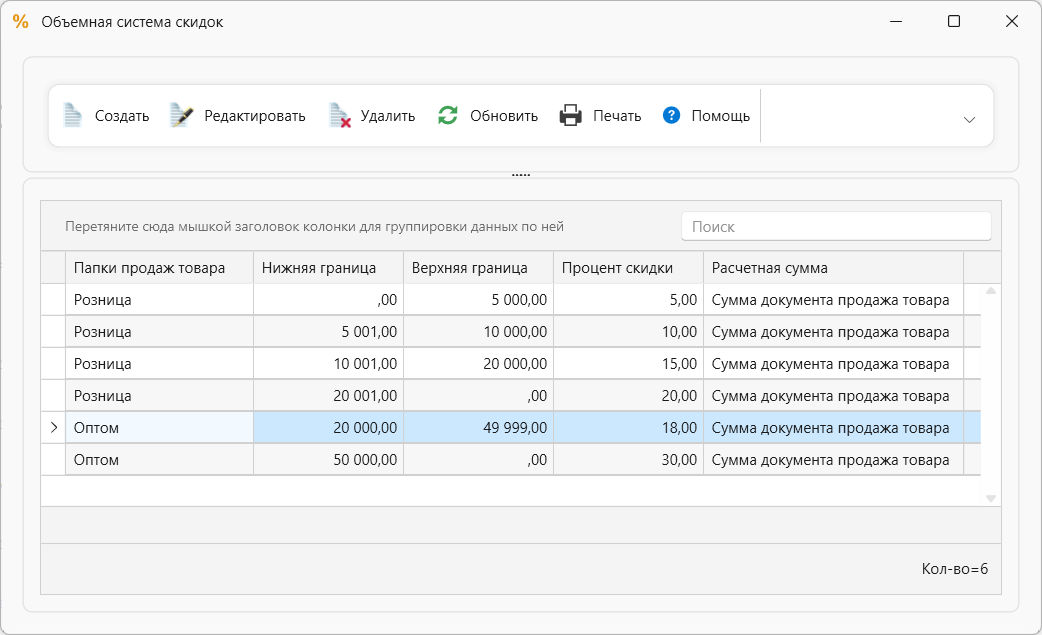
Task: Click the Редактировать pencil icon
Action: coord(181,116)
